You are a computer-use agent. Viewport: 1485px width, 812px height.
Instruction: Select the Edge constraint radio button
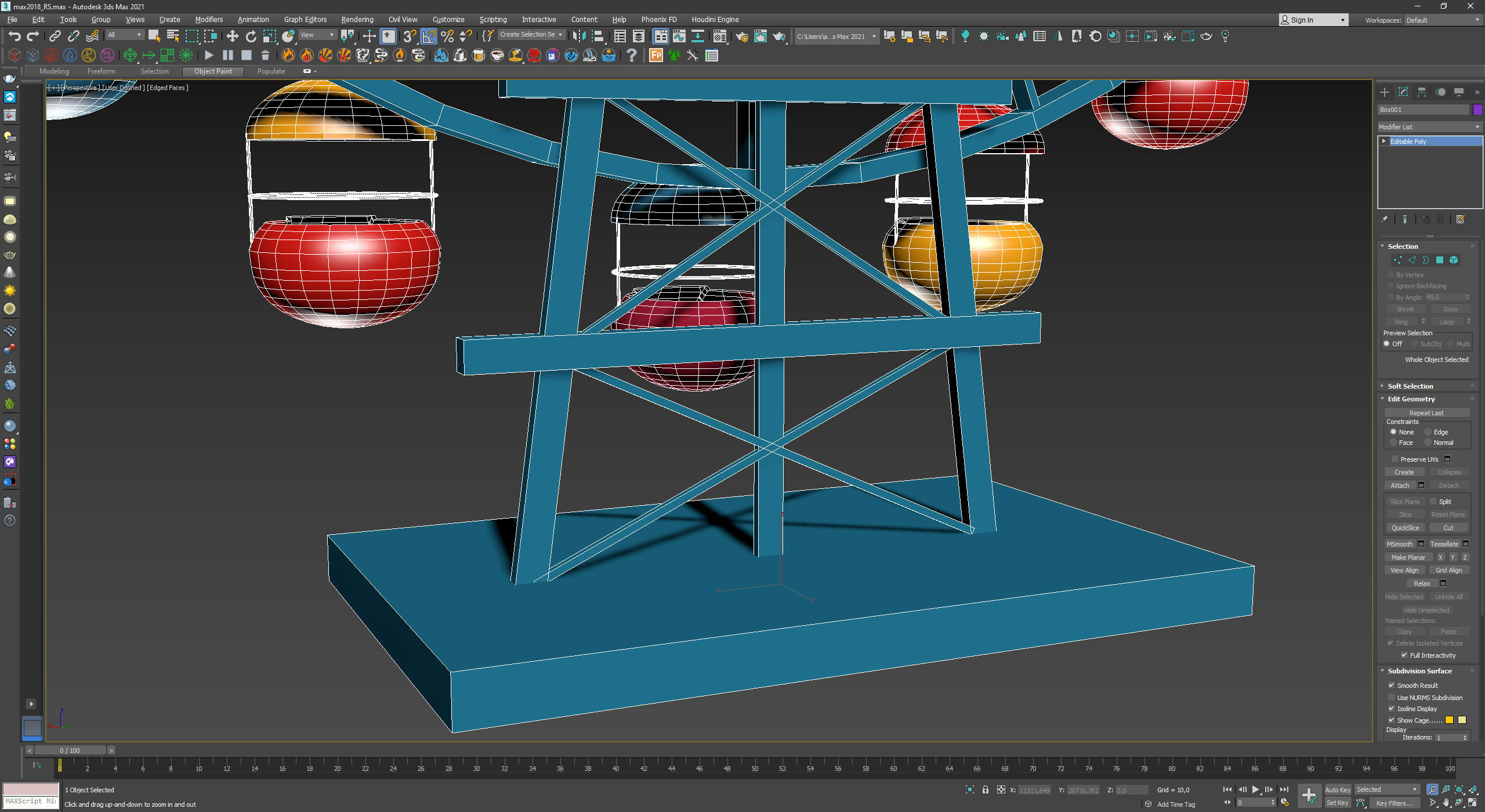pyautogui.click(x=1429, y=432)
